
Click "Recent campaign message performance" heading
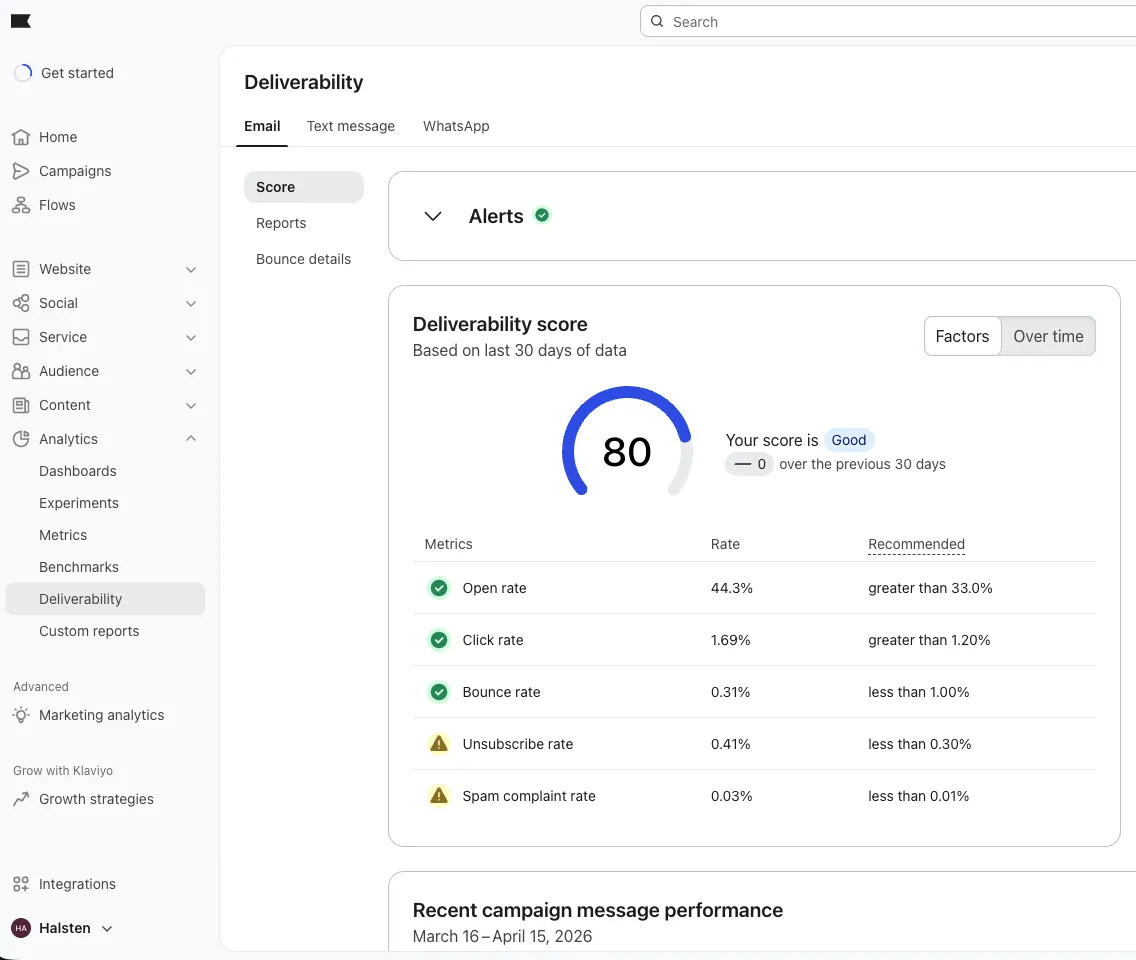pos(598,910)
